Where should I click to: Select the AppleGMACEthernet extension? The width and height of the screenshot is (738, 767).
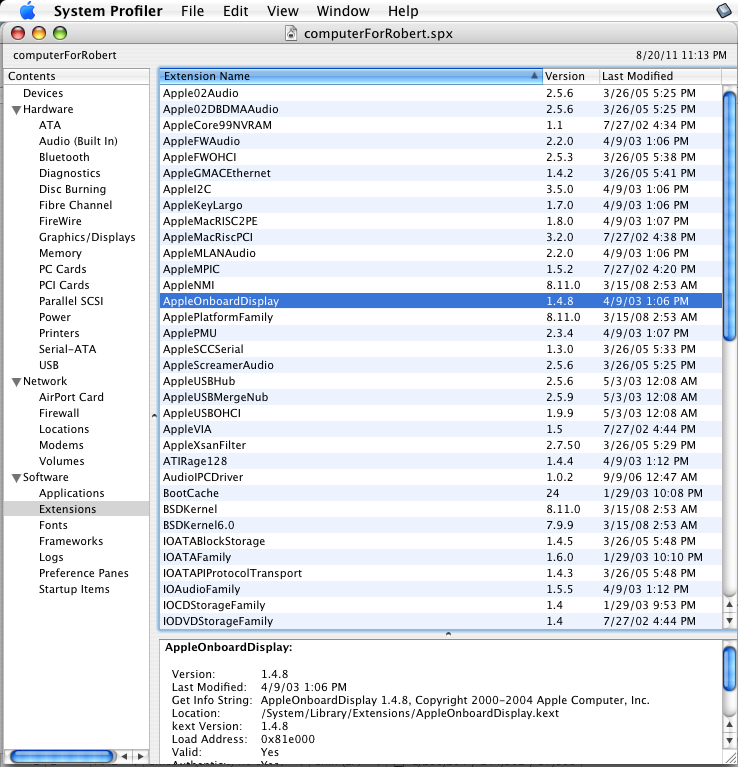point(441,173)
